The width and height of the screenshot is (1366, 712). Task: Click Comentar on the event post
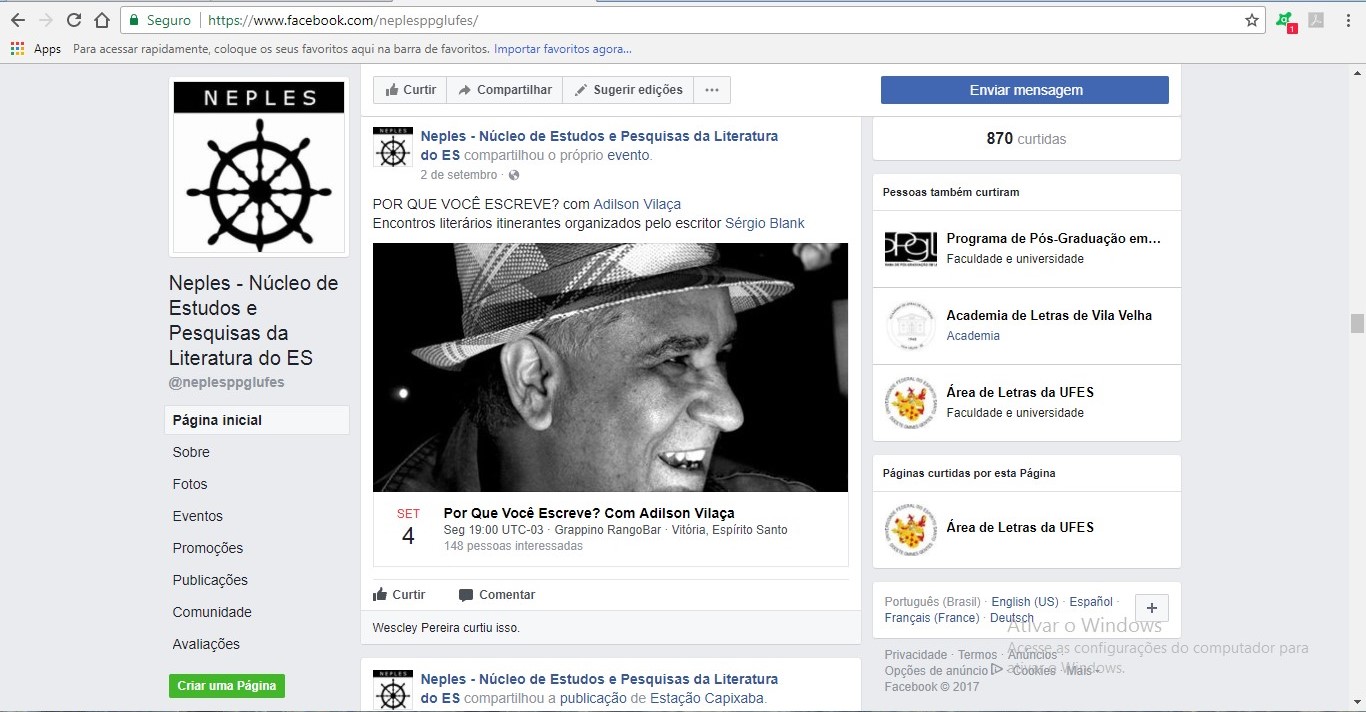[x=497, y=595]
